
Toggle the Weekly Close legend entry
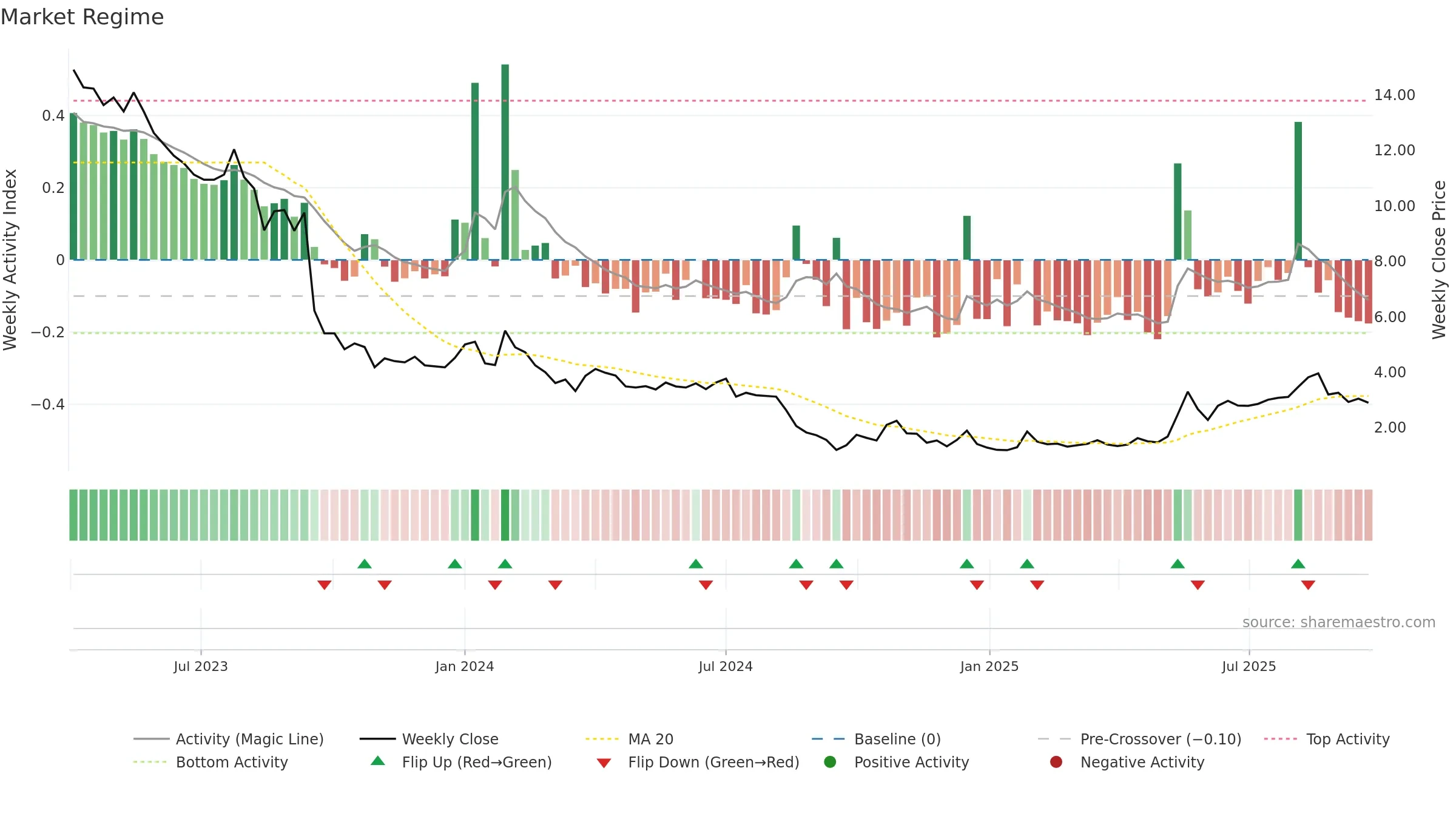coord(430,739)
